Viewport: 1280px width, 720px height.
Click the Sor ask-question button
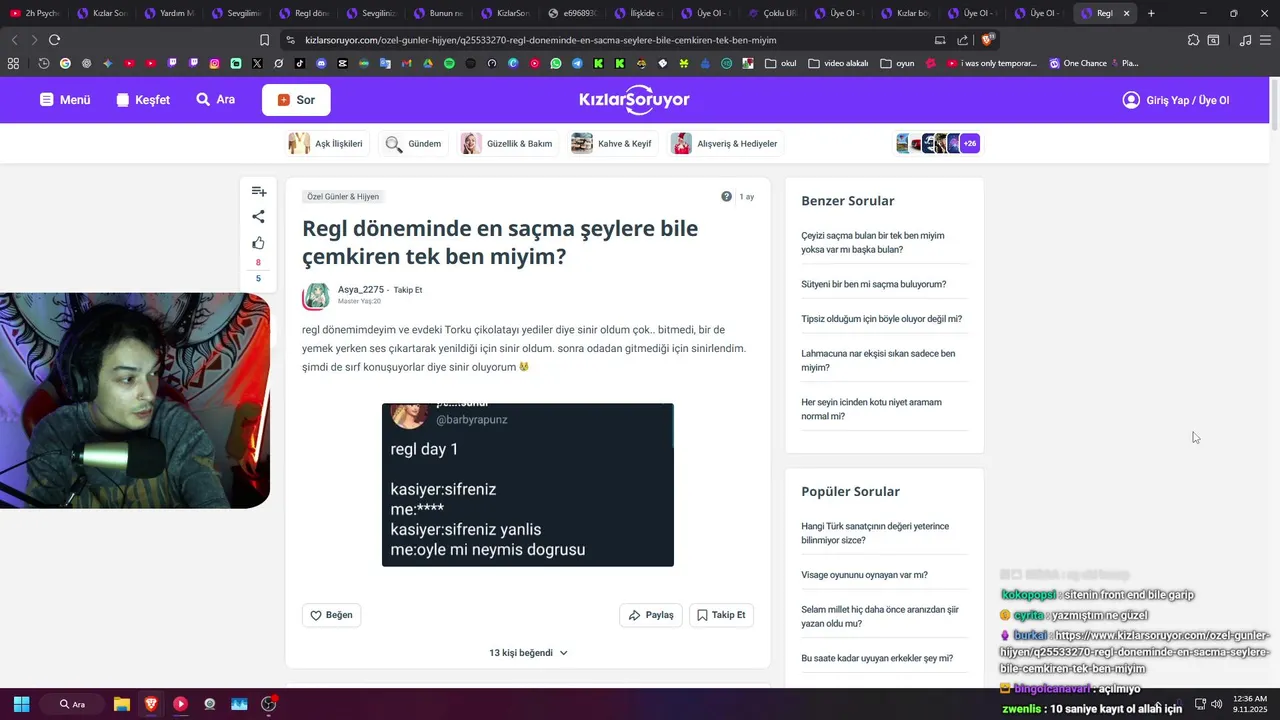(296, 100)
